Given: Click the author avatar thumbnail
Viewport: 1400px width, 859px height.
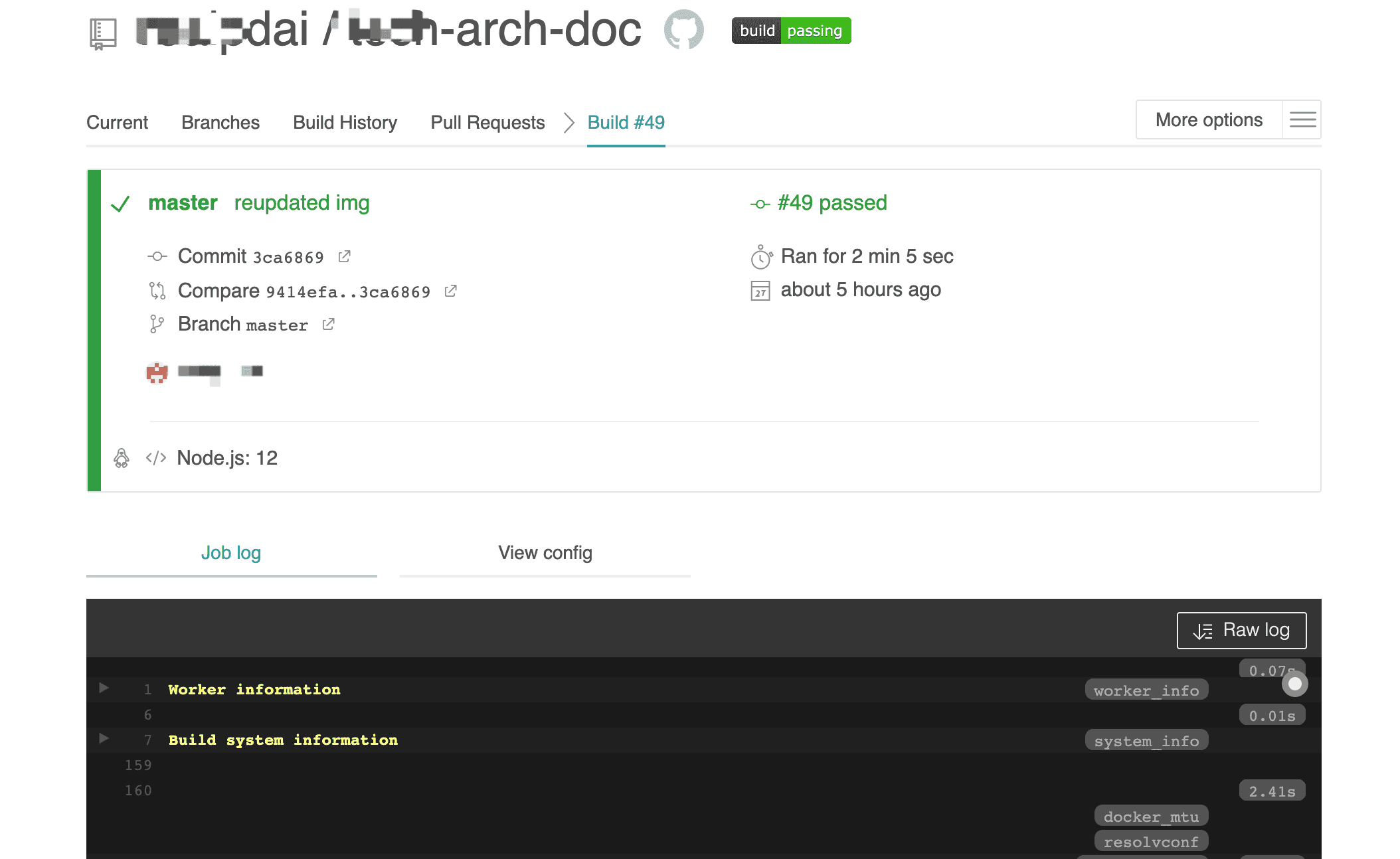Looking at the screenshot, I should point(157,372).
